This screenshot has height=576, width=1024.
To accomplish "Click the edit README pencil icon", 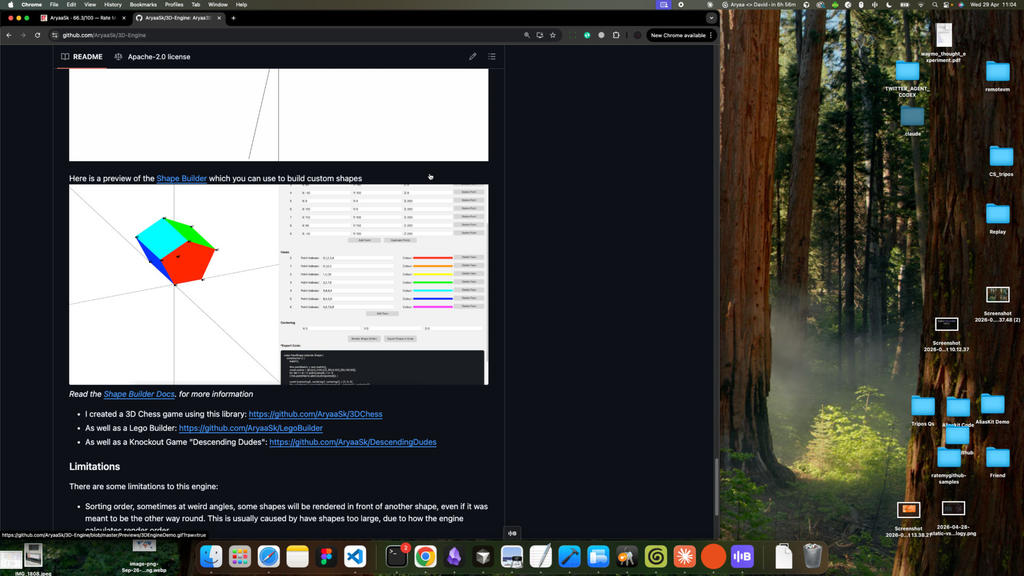I will (472, 57).
